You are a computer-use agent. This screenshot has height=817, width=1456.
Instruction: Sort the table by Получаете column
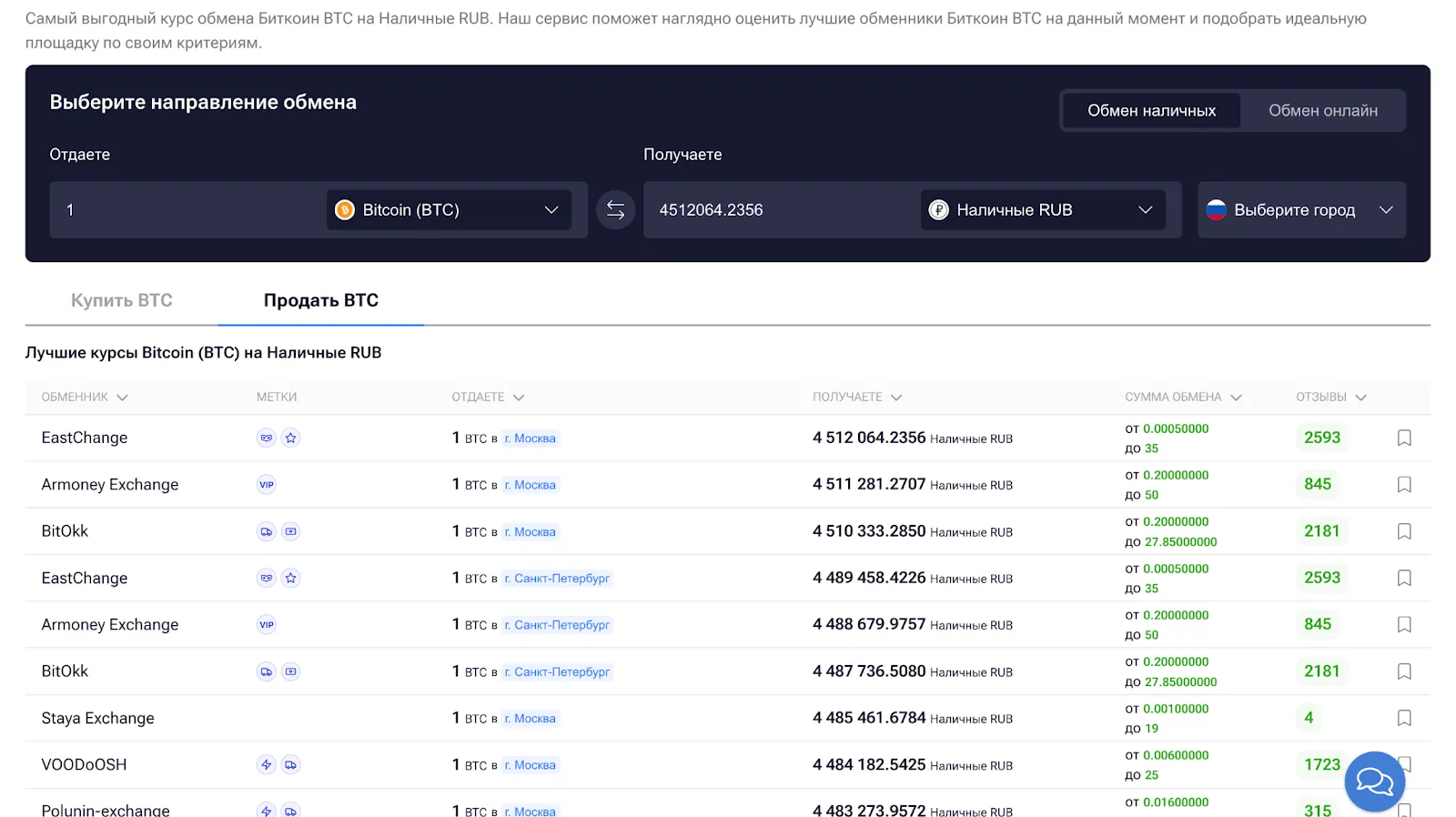coord(856,398)
